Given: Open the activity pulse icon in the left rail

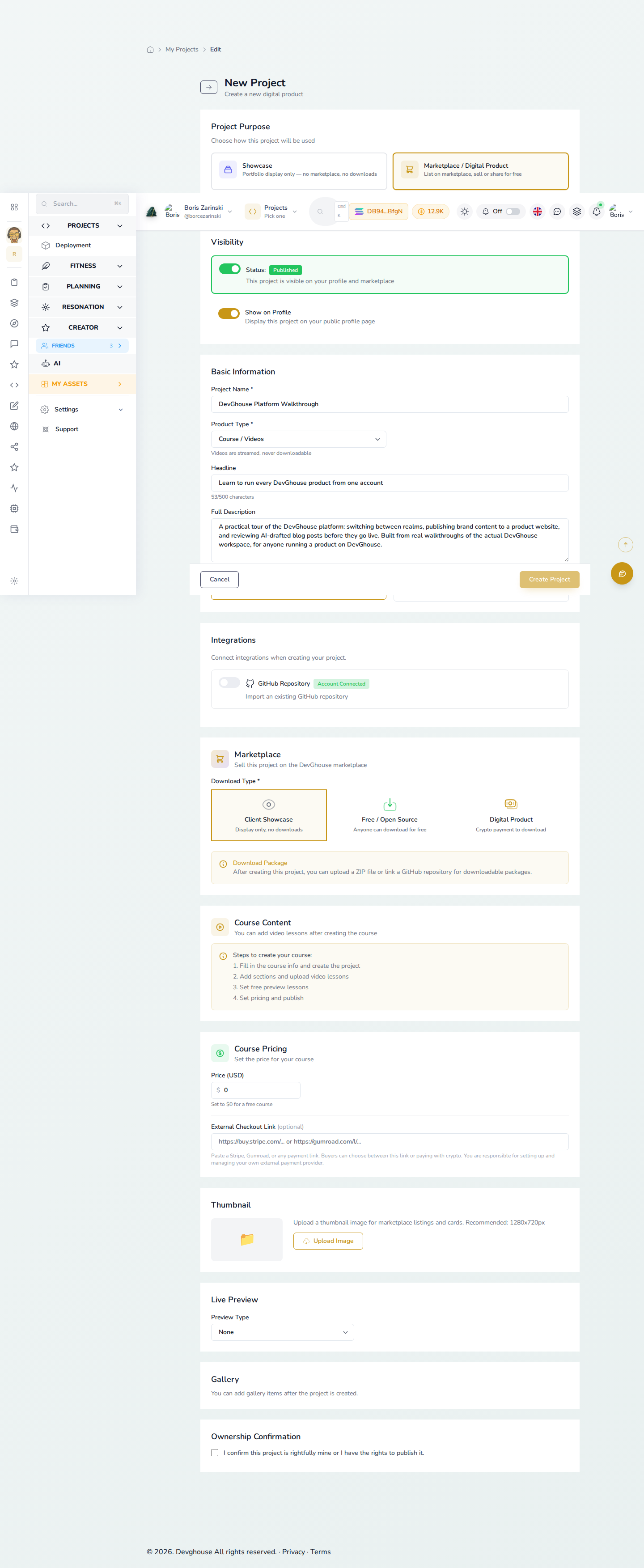Looking at the screenshot, I should point(14,487).
